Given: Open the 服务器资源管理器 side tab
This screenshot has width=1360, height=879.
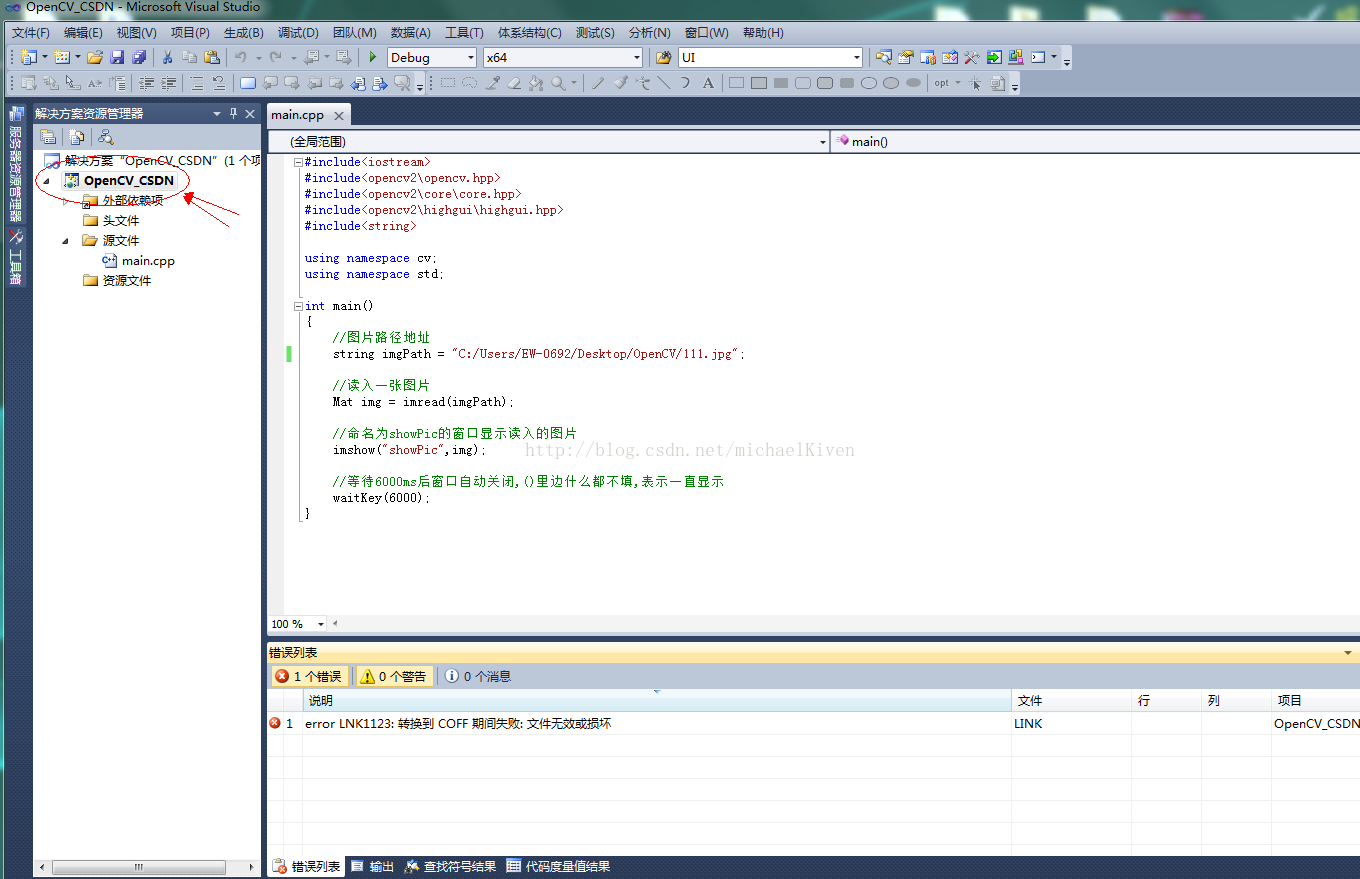Looking at the screenshot, I should coord(15,164).
